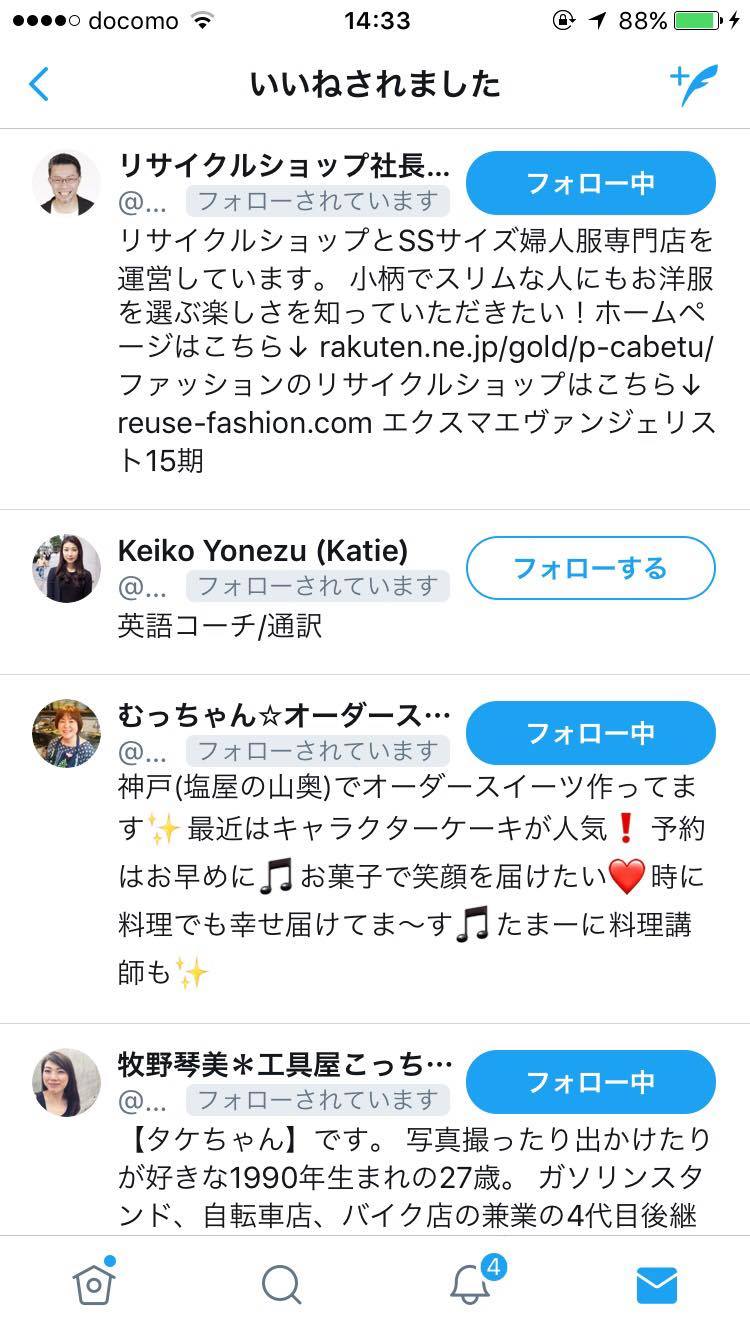
Task: Follow Keiko Yonezu with フォローする button
Action: click(590, 568)
